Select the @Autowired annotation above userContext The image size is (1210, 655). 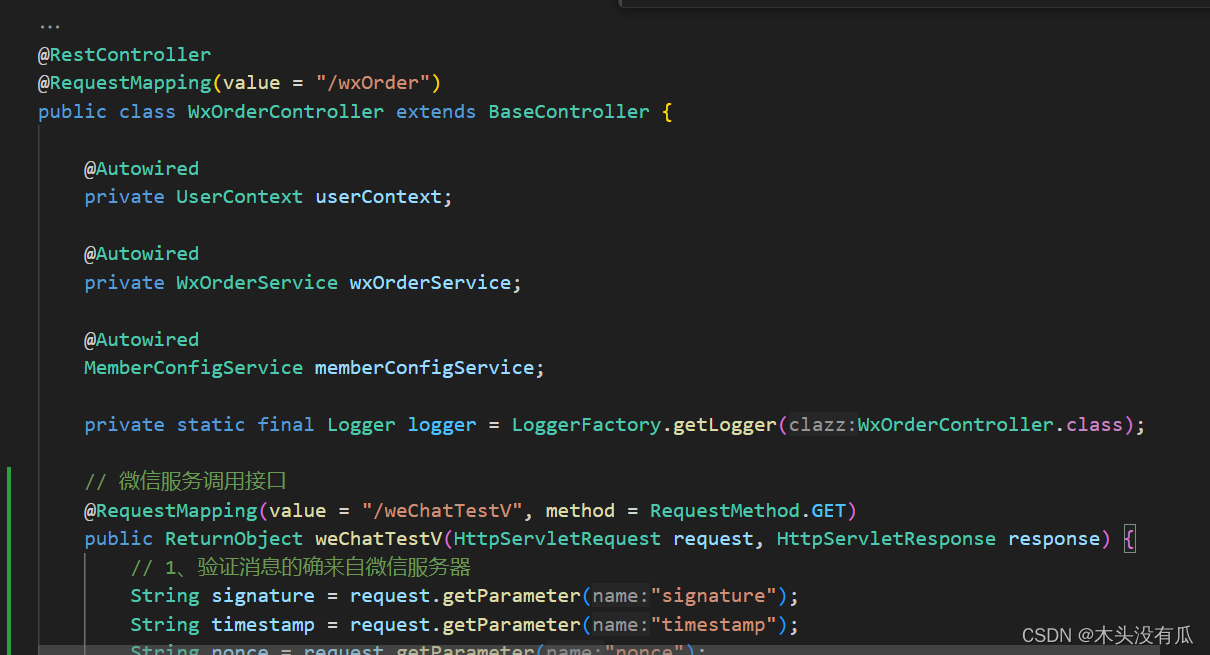tap(141, 168)
